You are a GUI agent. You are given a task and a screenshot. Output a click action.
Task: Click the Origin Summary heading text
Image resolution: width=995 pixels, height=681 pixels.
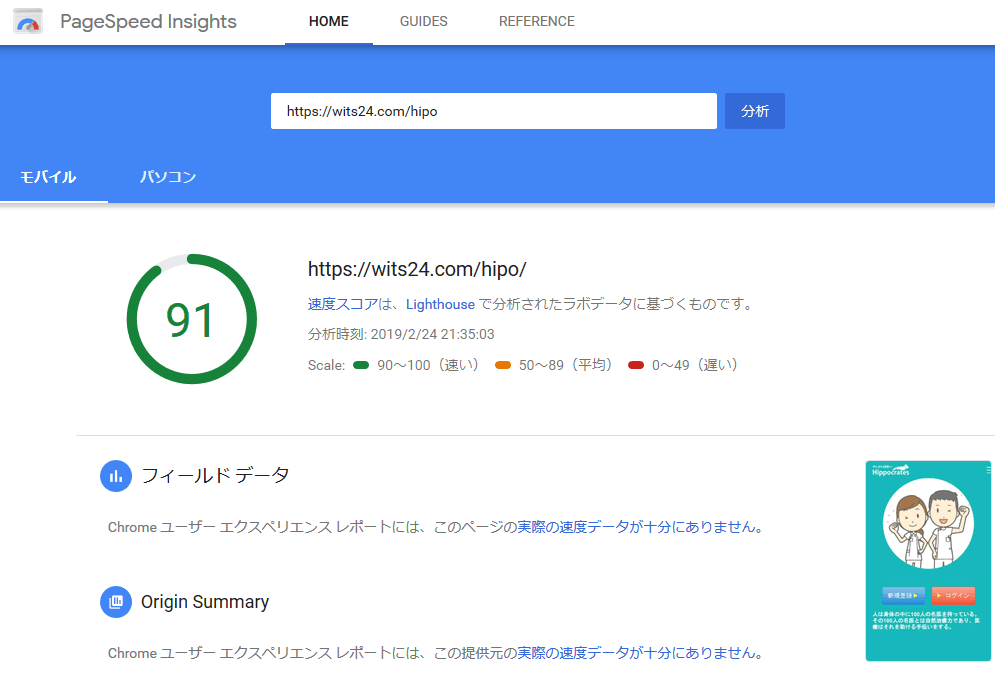pos(205,602)
